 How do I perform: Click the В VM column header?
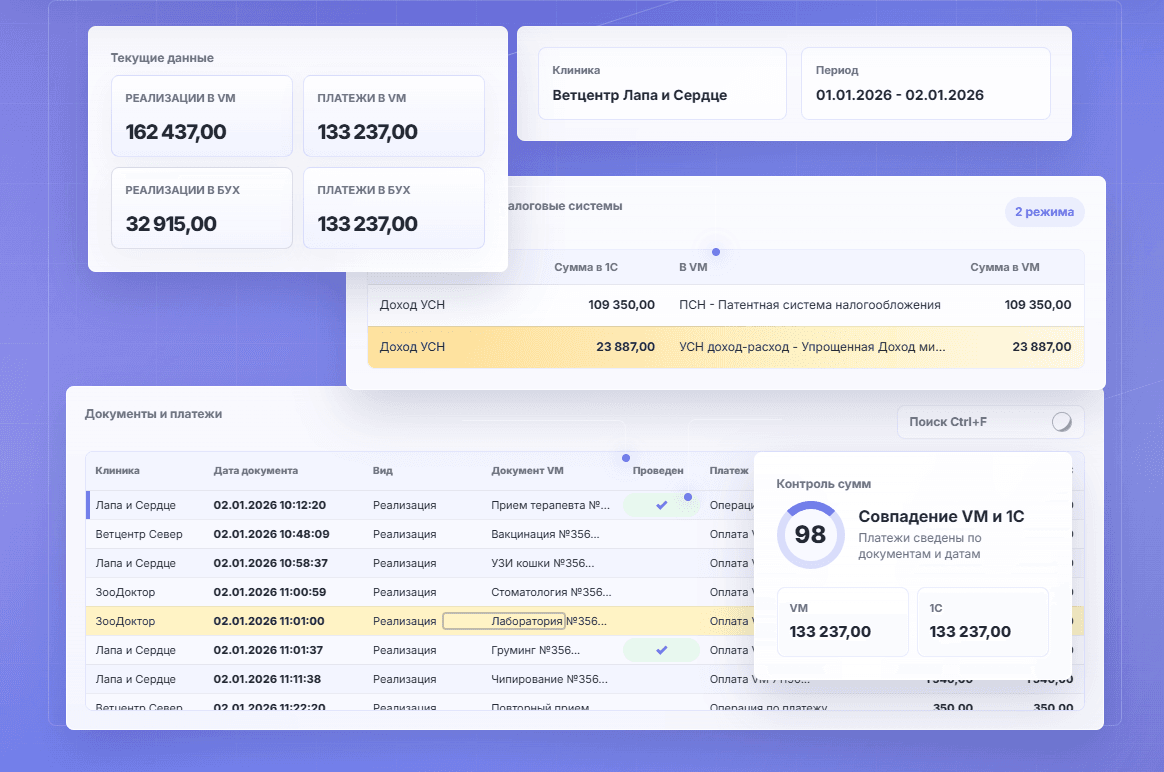(x=693, y=267)
